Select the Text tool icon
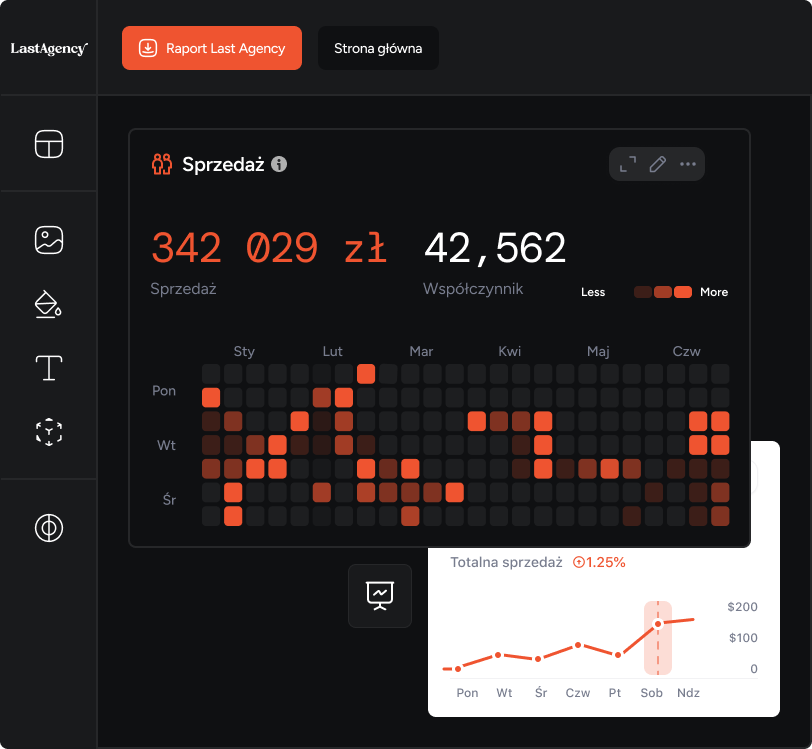This screenshot has width=812, height=749. point(49,368)
